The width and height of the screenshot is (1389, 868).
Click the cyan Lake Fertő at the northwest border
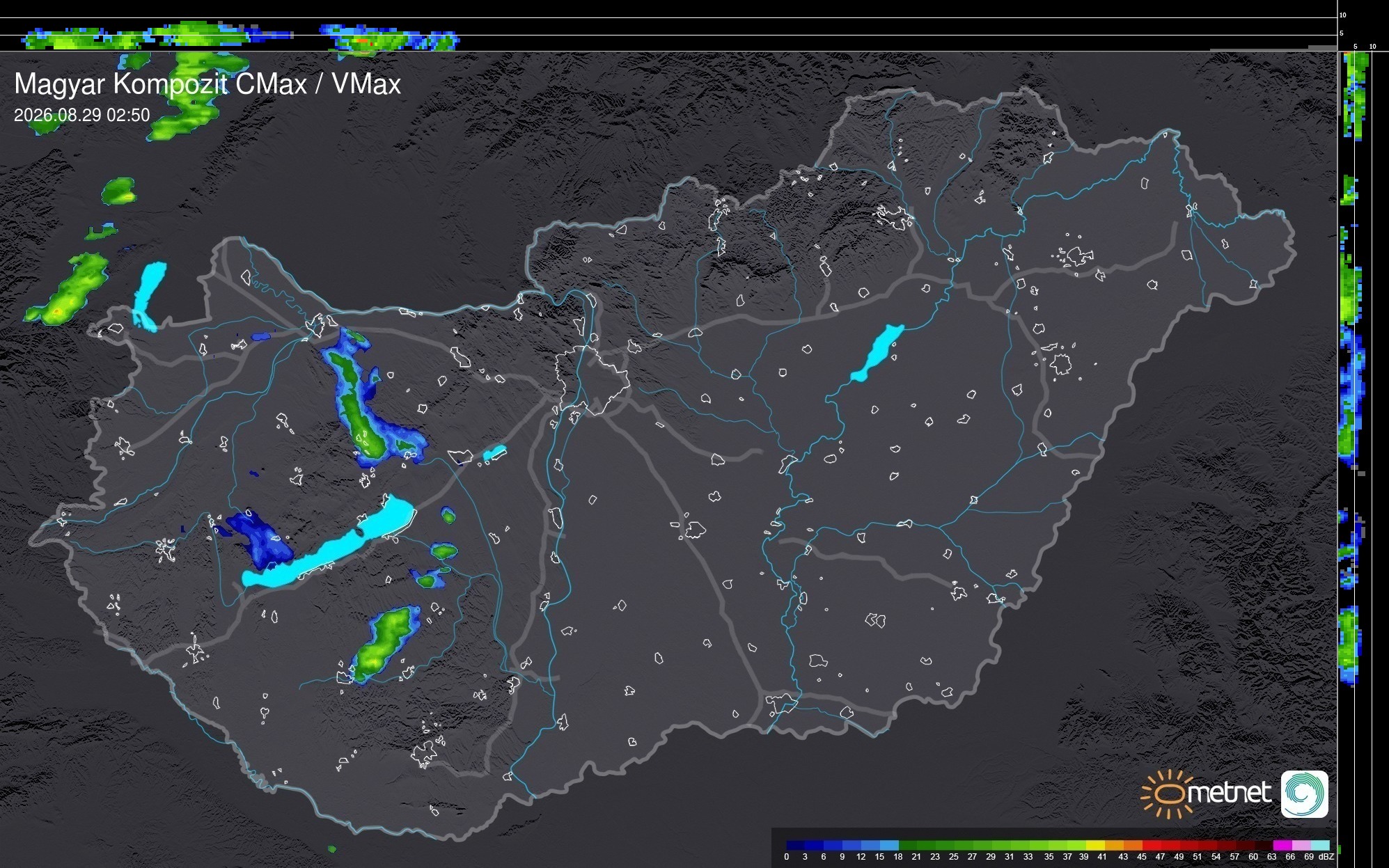149,296
